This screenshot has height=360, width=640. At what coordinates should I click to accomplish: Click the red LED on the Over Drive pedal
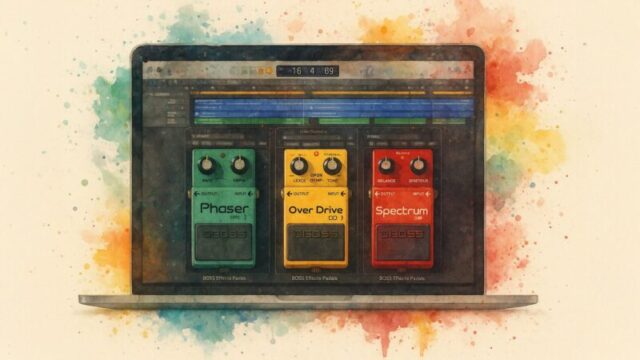tap(316, 154)
